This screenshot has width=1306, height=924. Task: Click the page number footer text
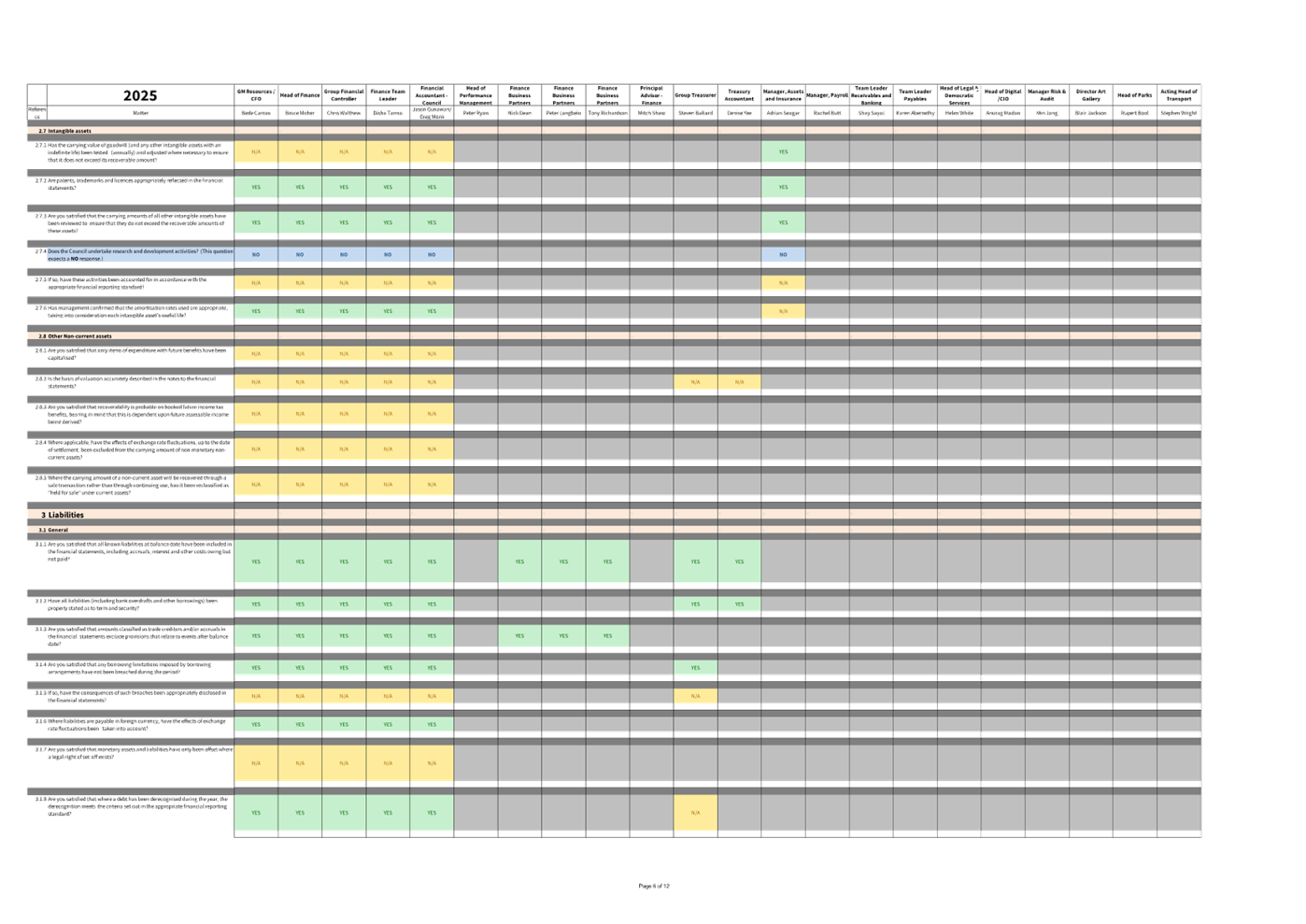coord(654,886)
